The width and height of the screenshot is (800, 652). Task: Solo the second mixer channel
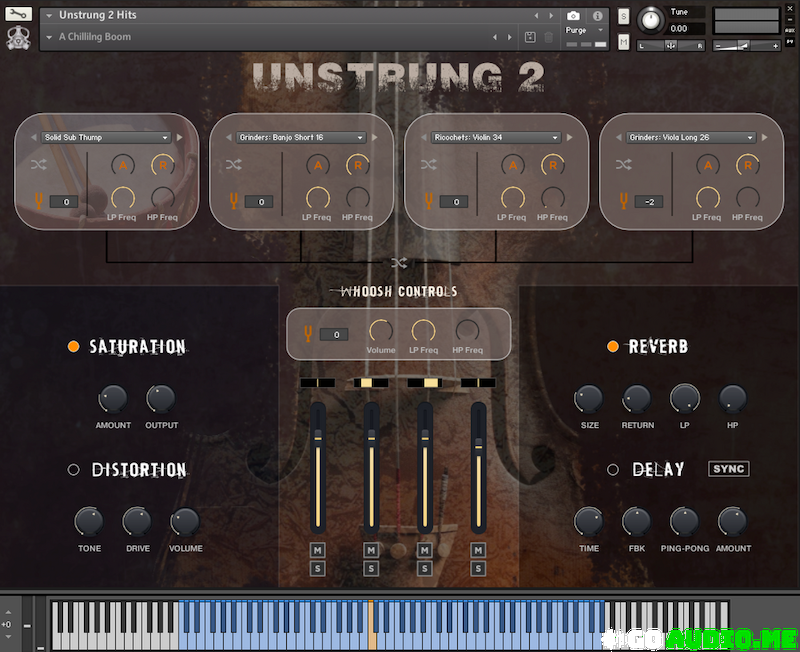click(371, 569)
